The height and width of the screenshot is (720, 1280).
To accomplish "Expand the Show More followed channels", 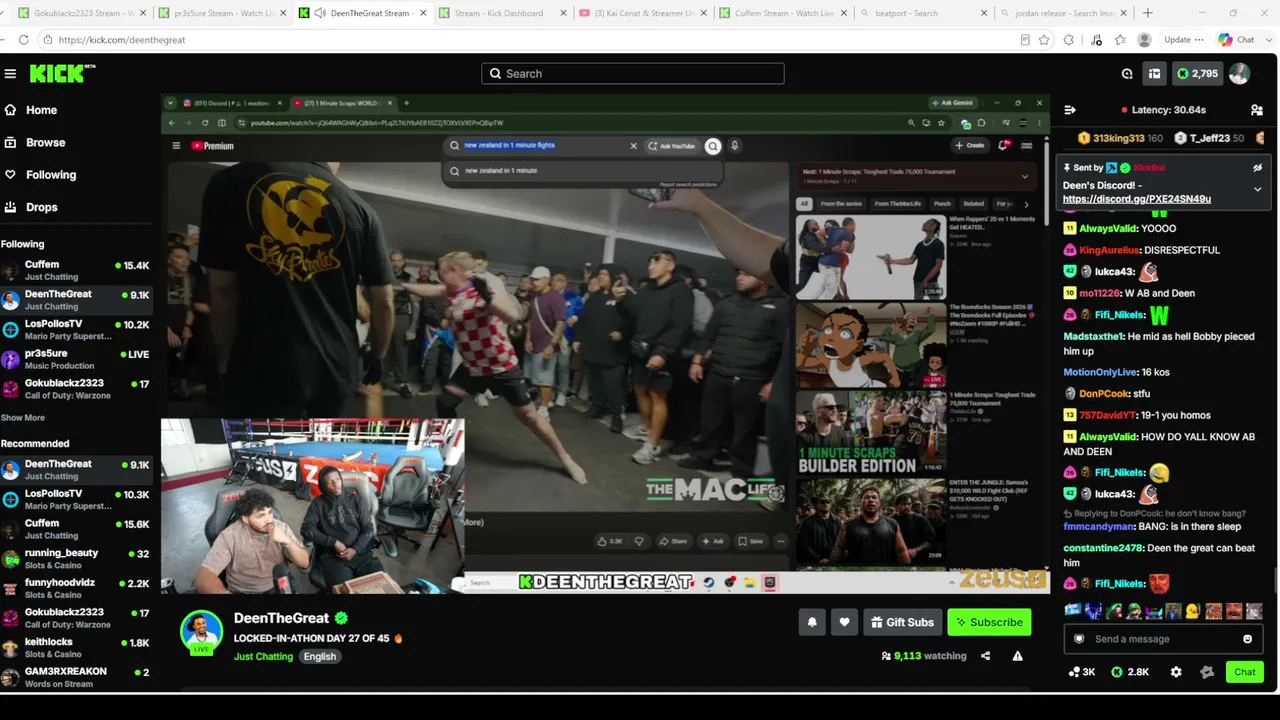I will pos(22,418).
